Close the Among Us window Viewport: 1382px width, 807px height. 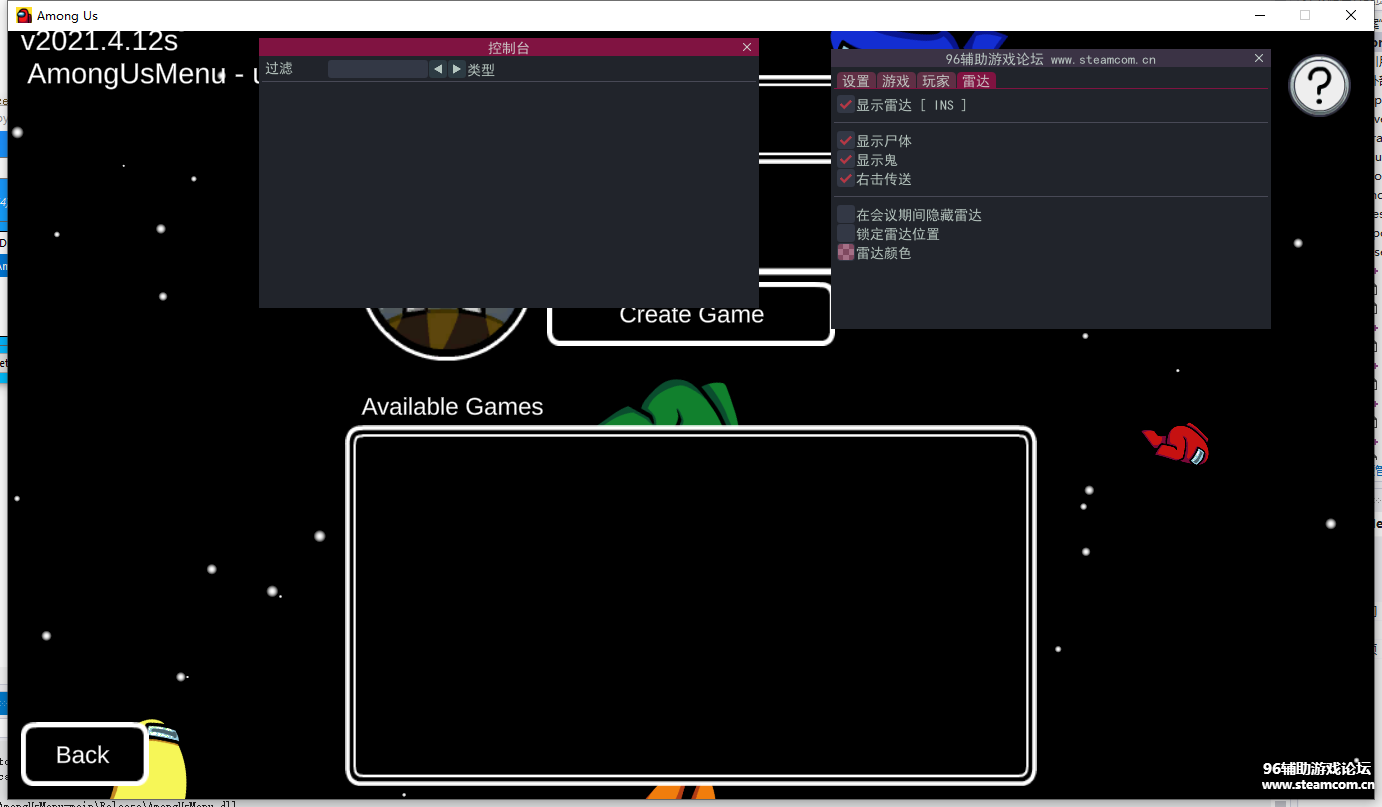(1351, 15)
